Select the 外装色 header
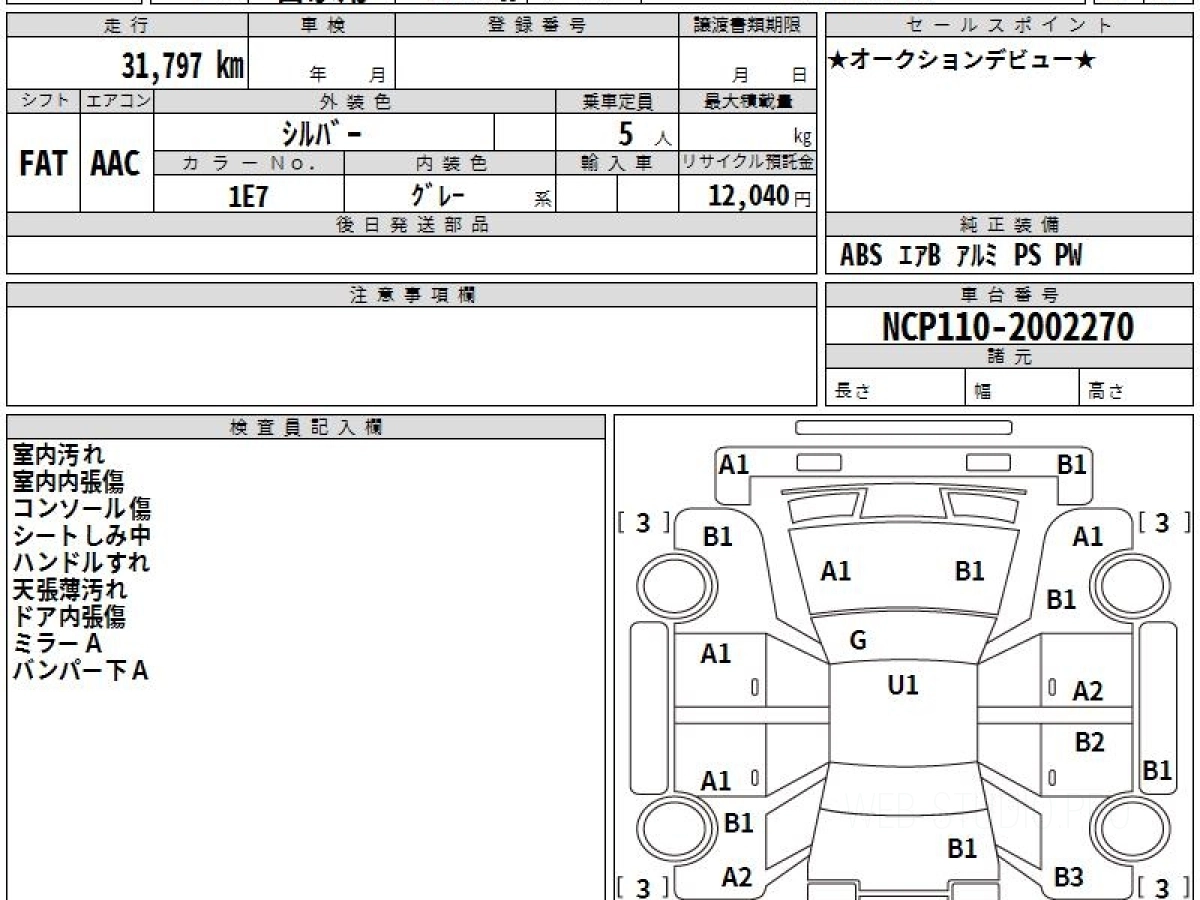This screenshot has width=1200, height=900. click(x=355, y=101)
